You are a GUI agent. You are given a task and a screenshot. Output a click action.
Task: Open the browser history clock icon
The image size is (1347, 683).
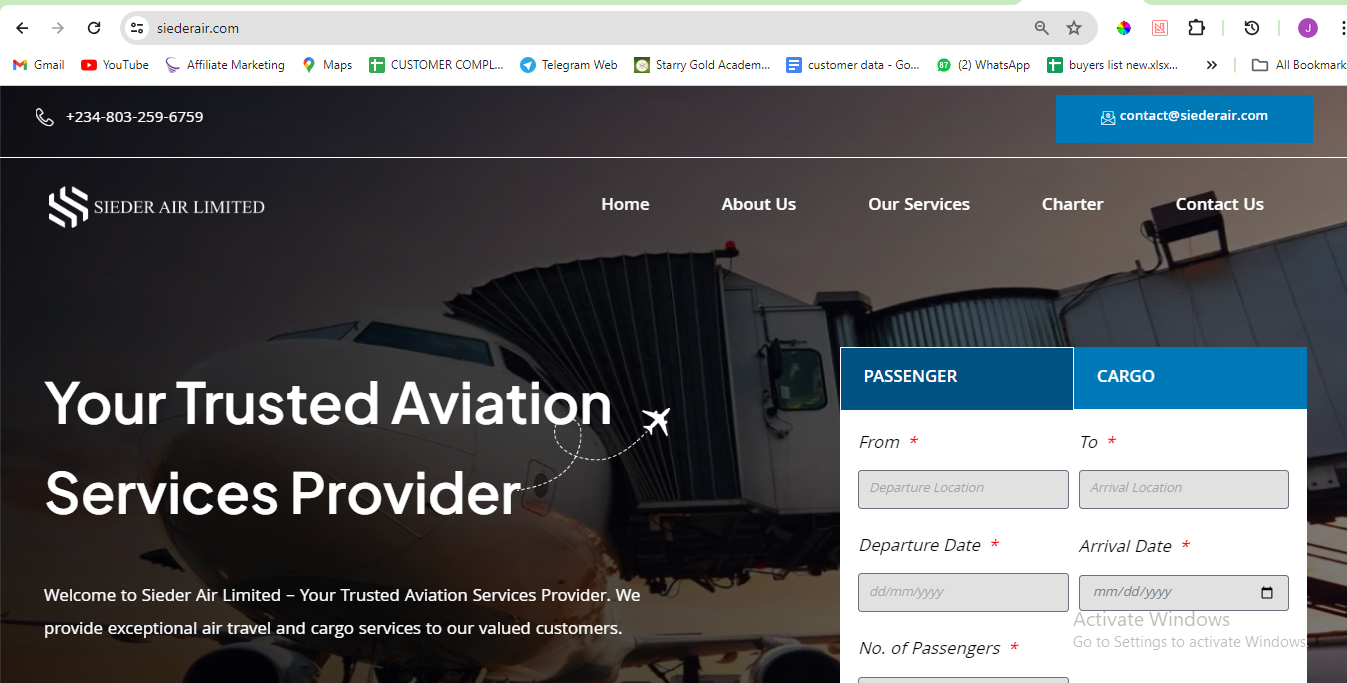coord(1251,28)
